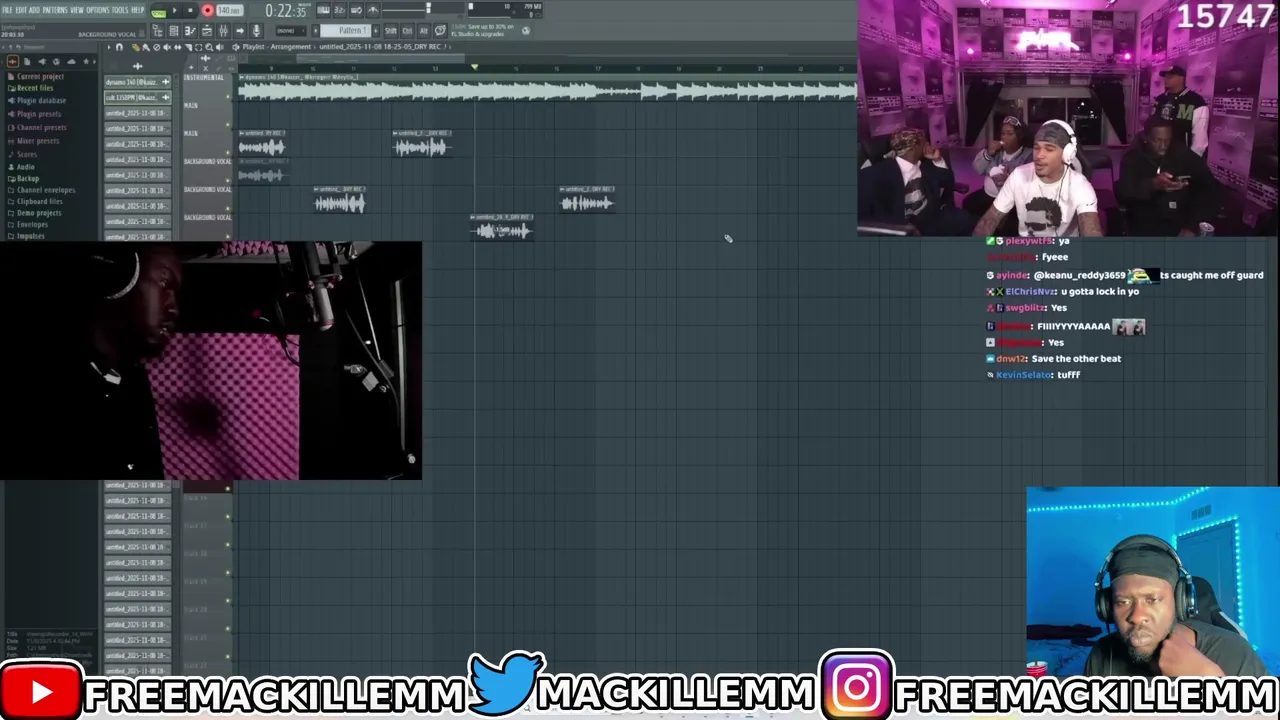Open the TOOLS menu

coord(120,10)
